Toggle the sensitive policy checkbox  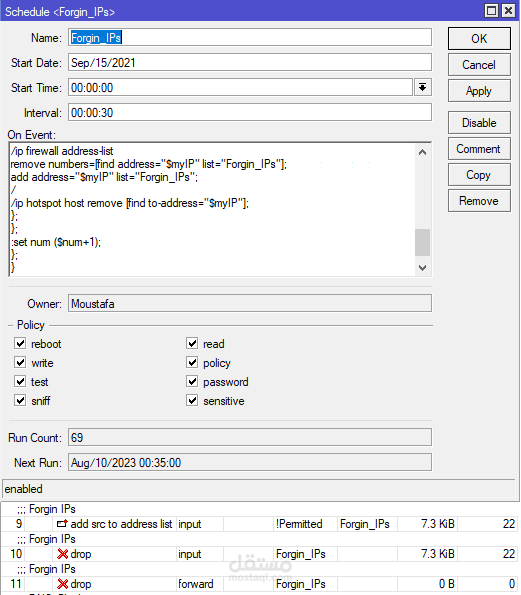point(192,400)
